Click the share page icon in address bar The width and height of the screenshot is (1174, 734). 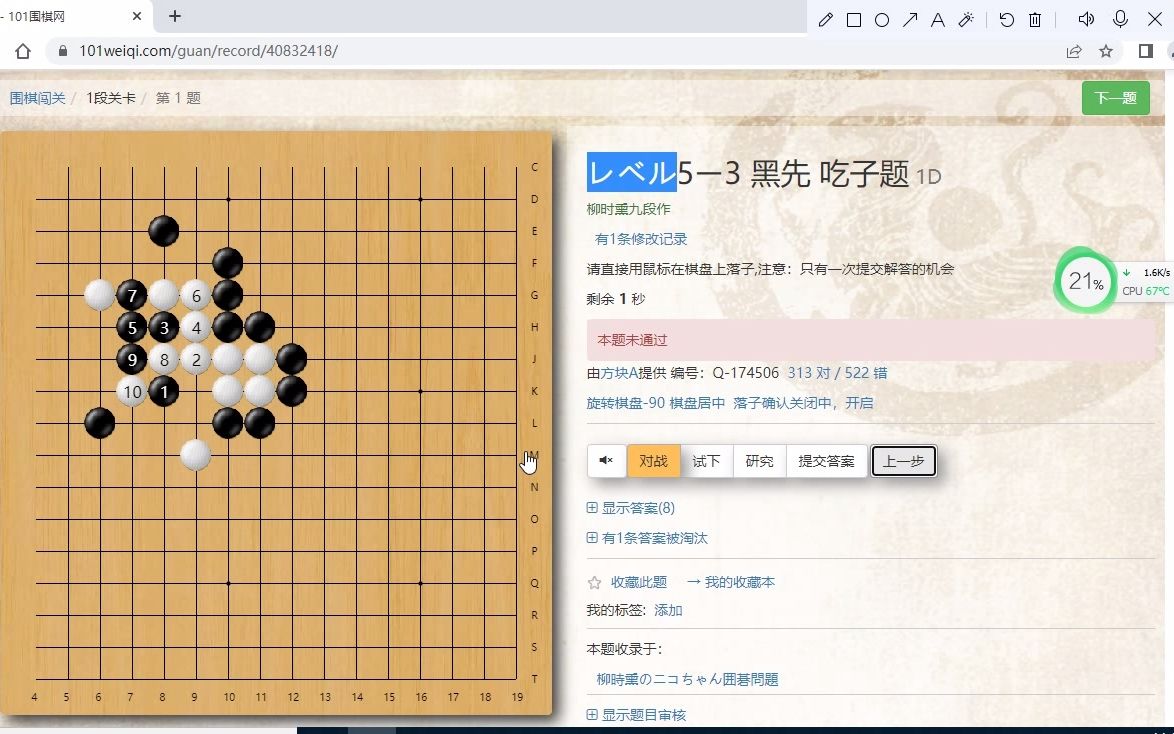[x=1074, y=51]
